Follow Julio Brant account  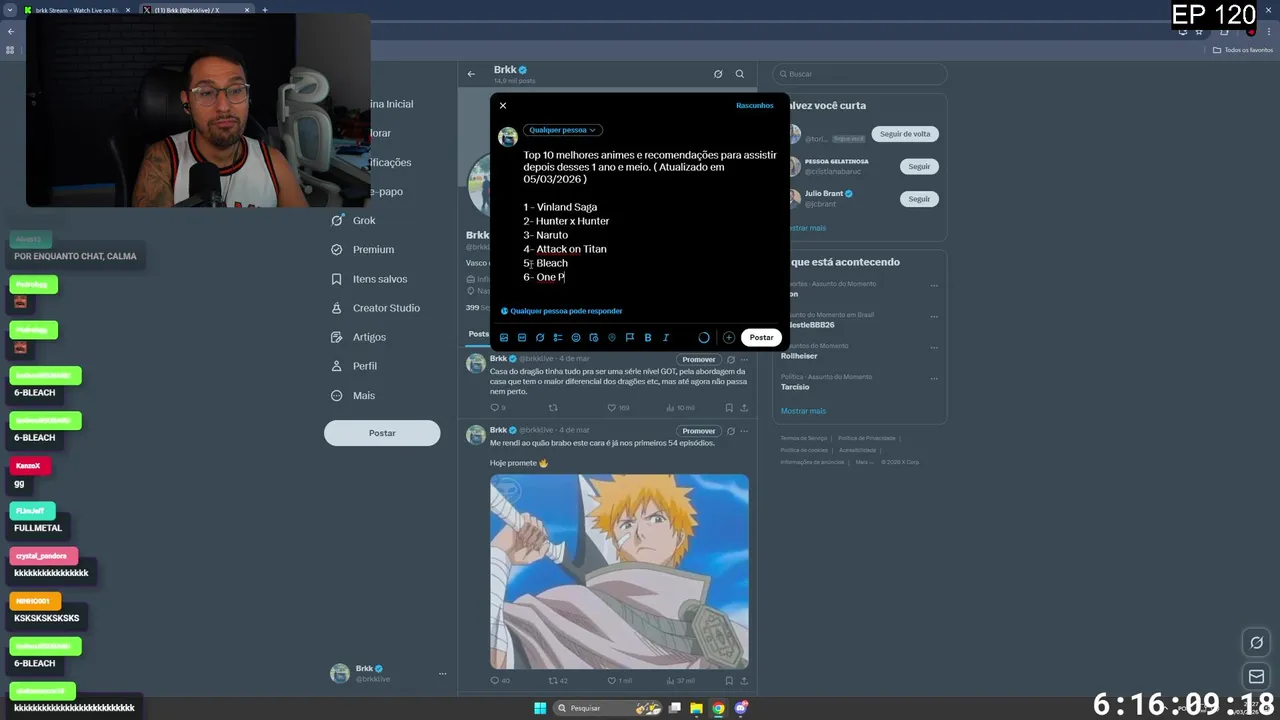pyautogui.click(x=919, y=199)
